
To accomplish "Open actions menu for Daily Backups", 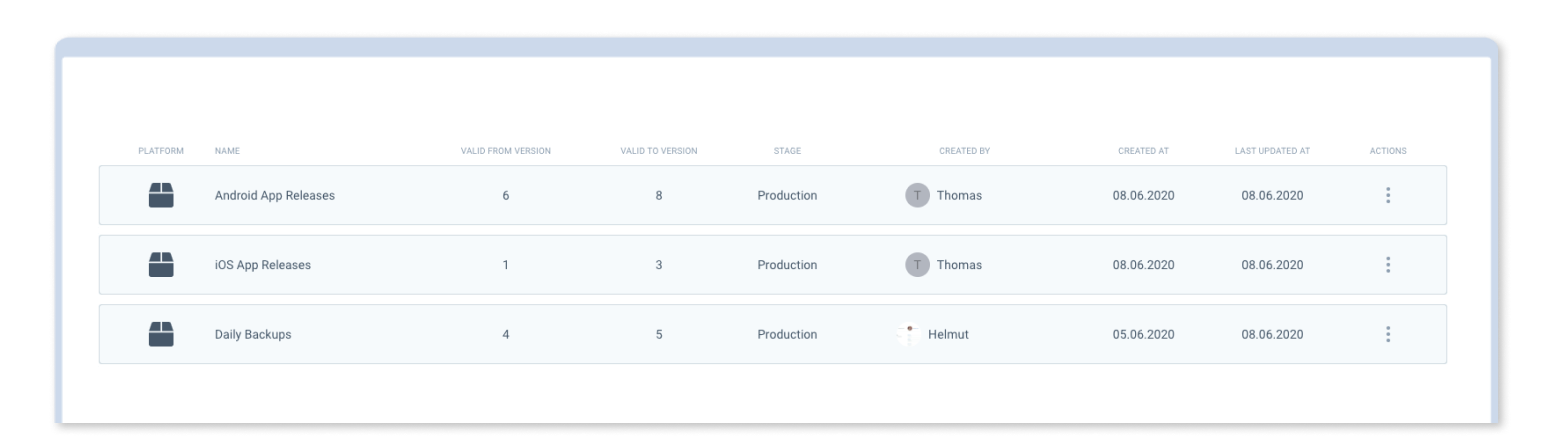I will pyautogui.click(x=1388, y=335).
